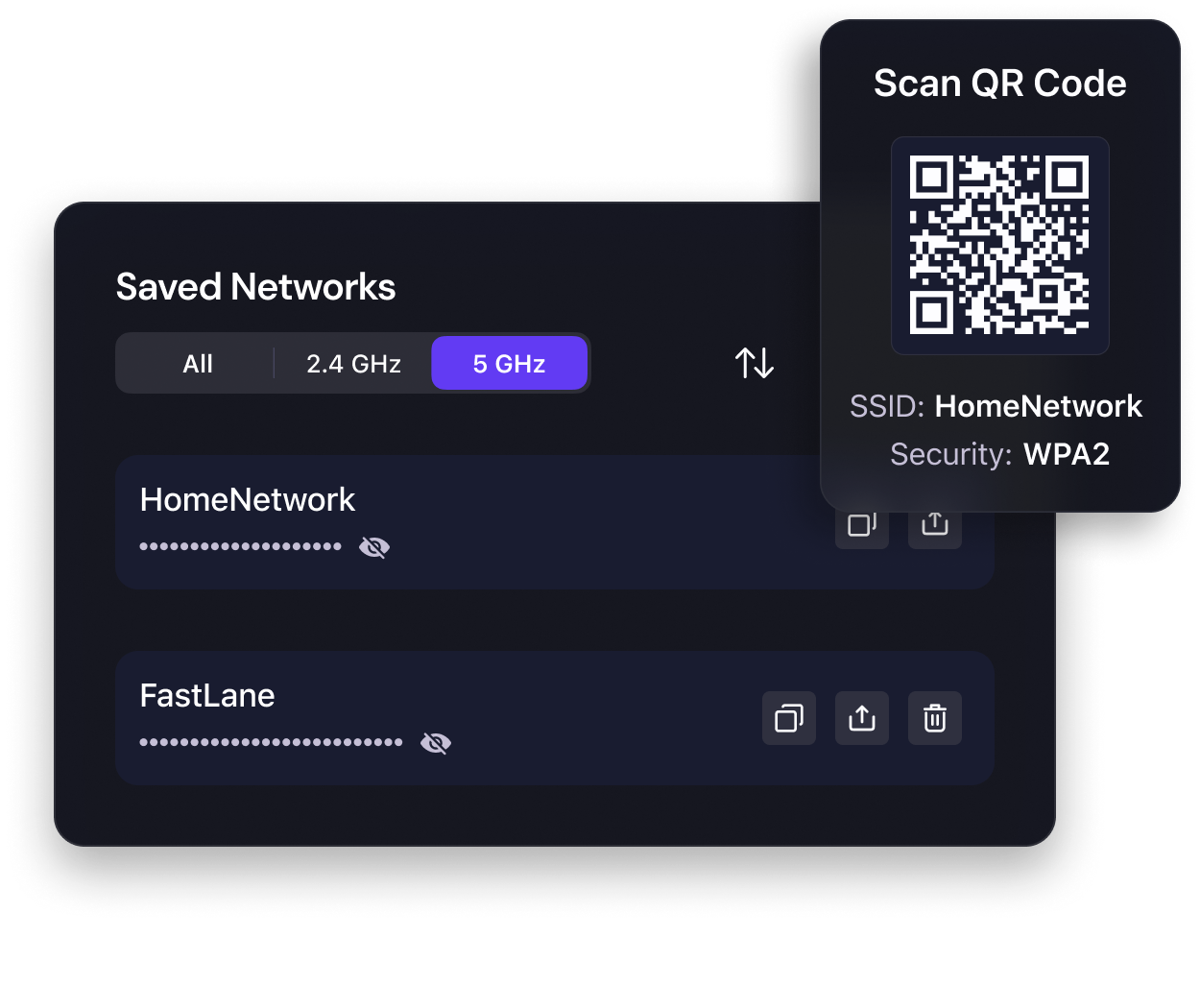
Task: Select the 2.4 GHz filter tab
Action: point(353,364)
